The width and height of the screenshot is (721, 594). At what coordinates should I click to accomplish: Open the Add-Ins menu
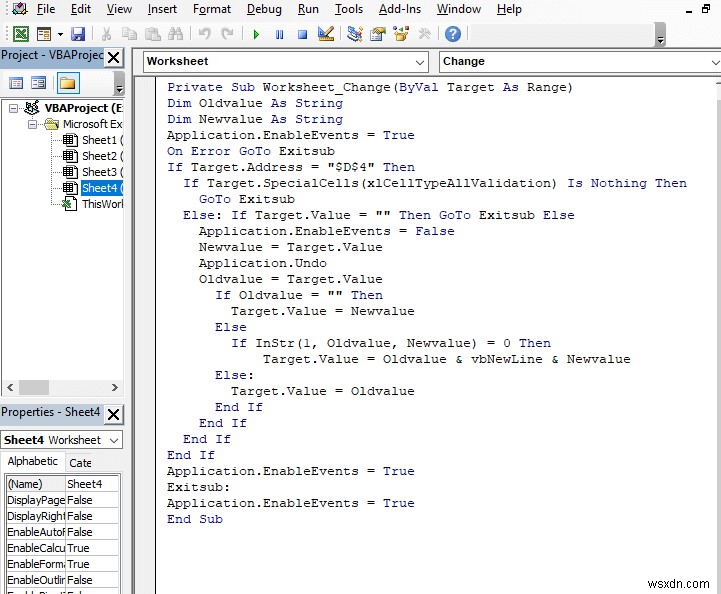(400, 9)
